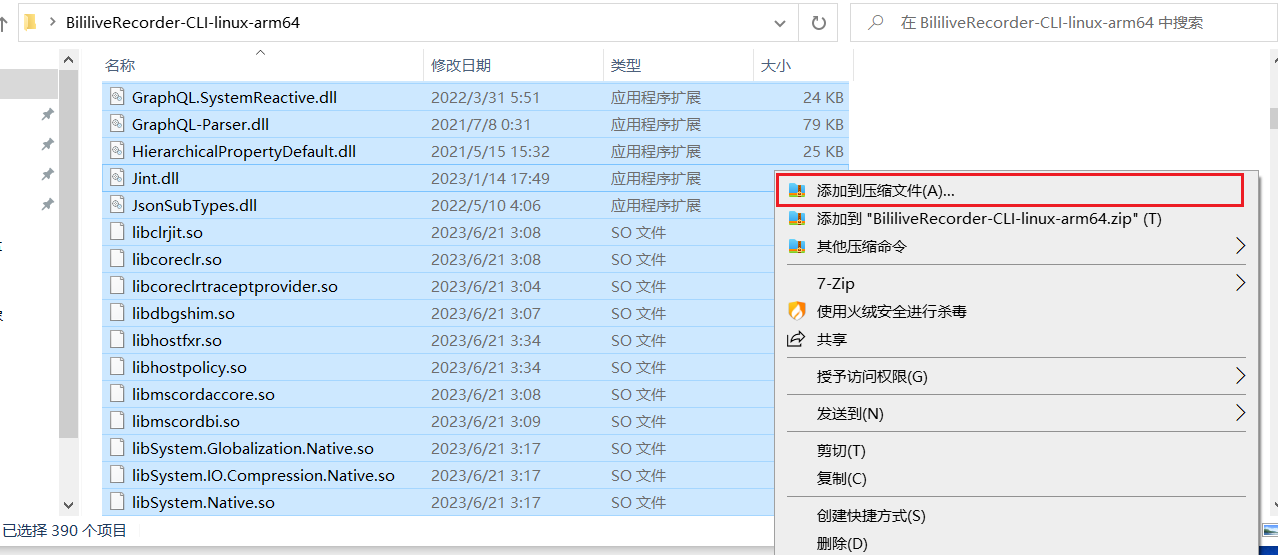The height and width of the screenshot is (555, 1278).
Task: Sort files by 名称 column header
Action: pyautogui.click(x=120, y=65)
